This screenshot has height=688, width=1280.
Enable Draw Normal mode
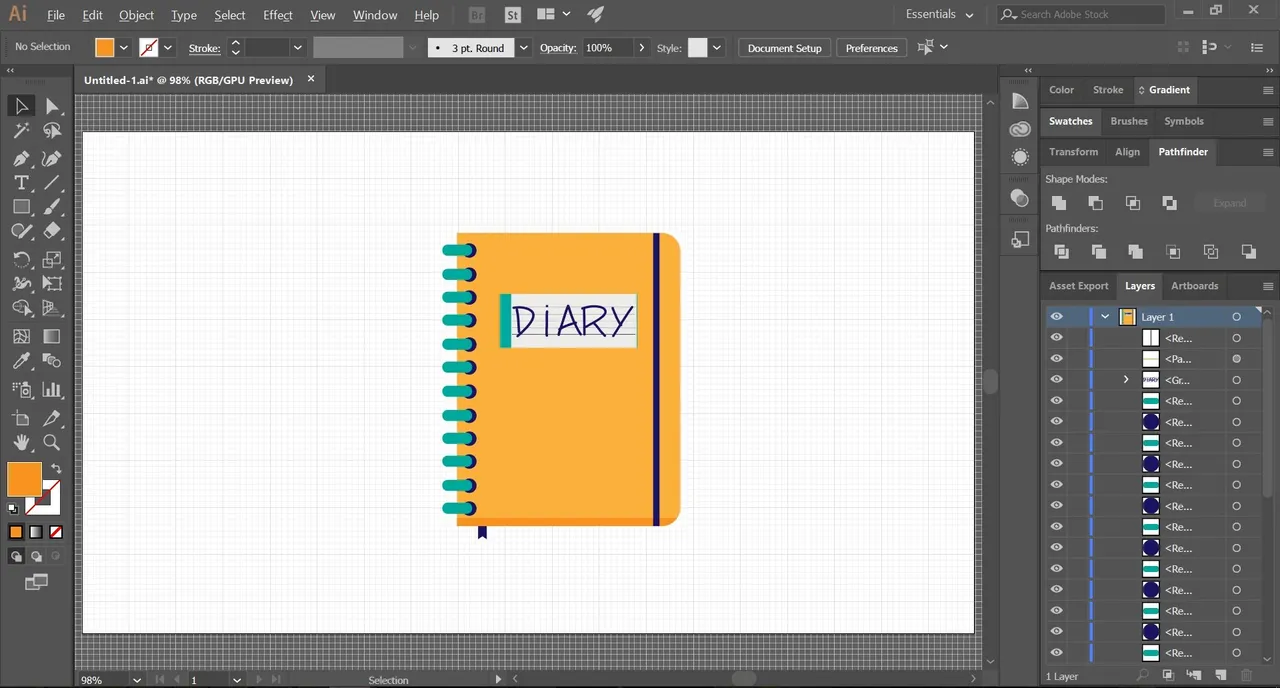tap(16, 556)
